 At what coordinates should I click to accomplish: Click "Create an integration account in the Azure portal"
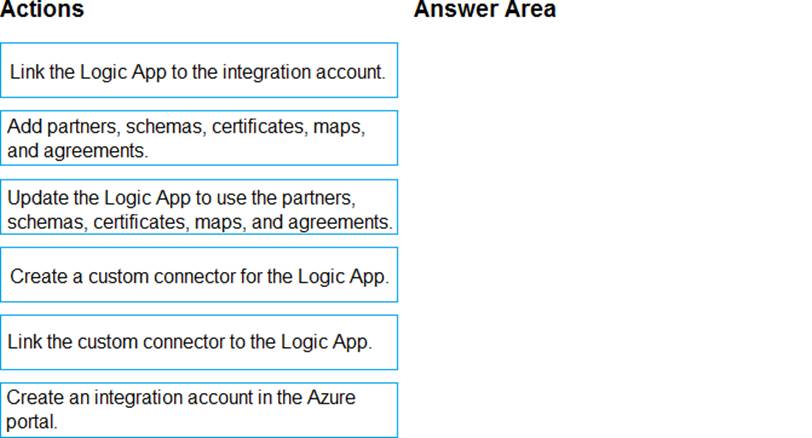click(199, 409)
